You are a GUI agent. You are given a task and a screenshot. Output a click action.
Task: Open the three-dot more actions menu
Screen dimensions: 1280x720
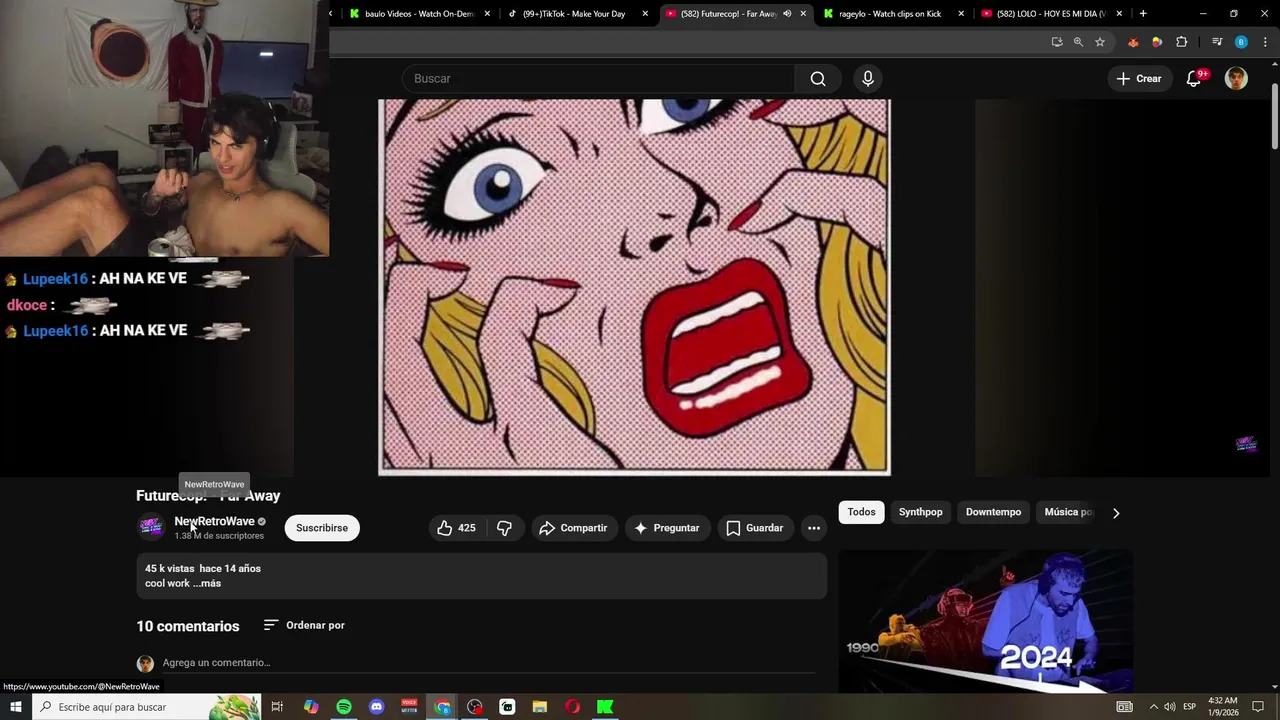pos(814,528)
